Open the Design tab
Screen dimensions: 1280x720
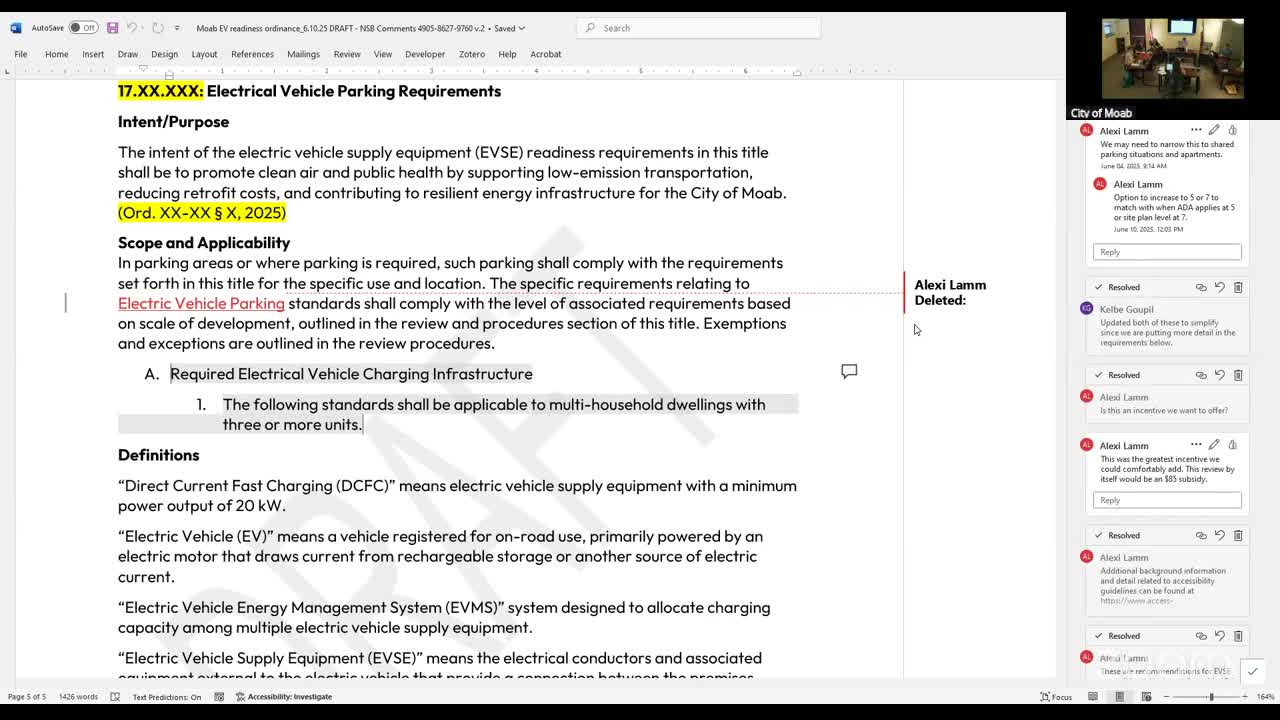pyautogui.click(x=164, y=54)
